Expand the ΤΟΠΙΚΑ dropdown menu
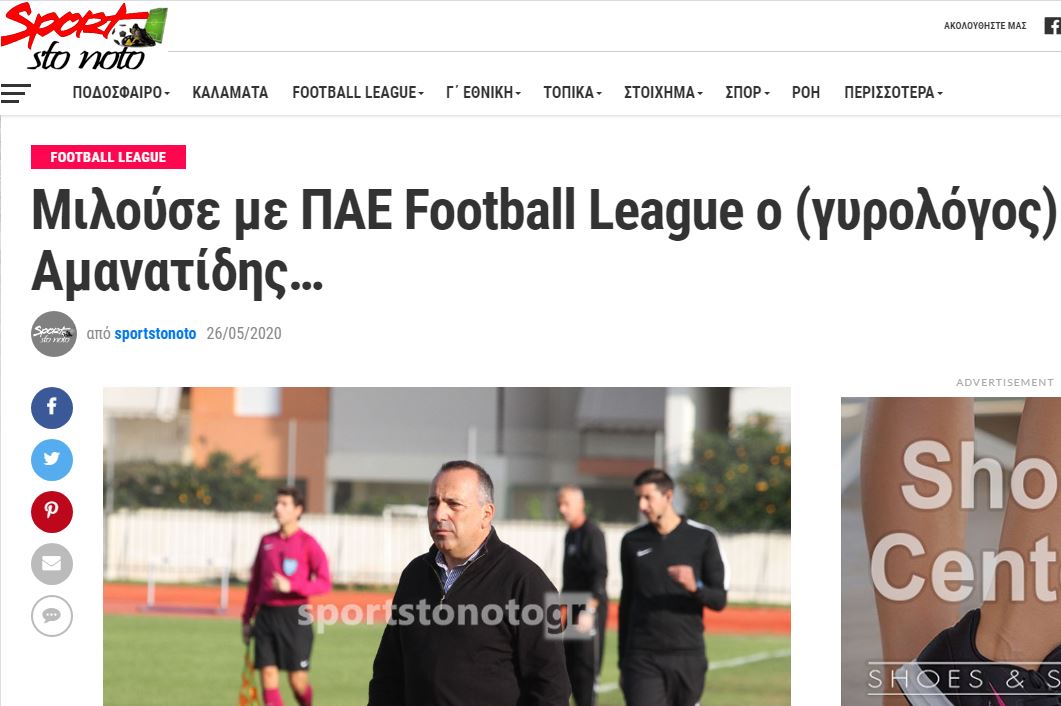 (x=572, y=93)
